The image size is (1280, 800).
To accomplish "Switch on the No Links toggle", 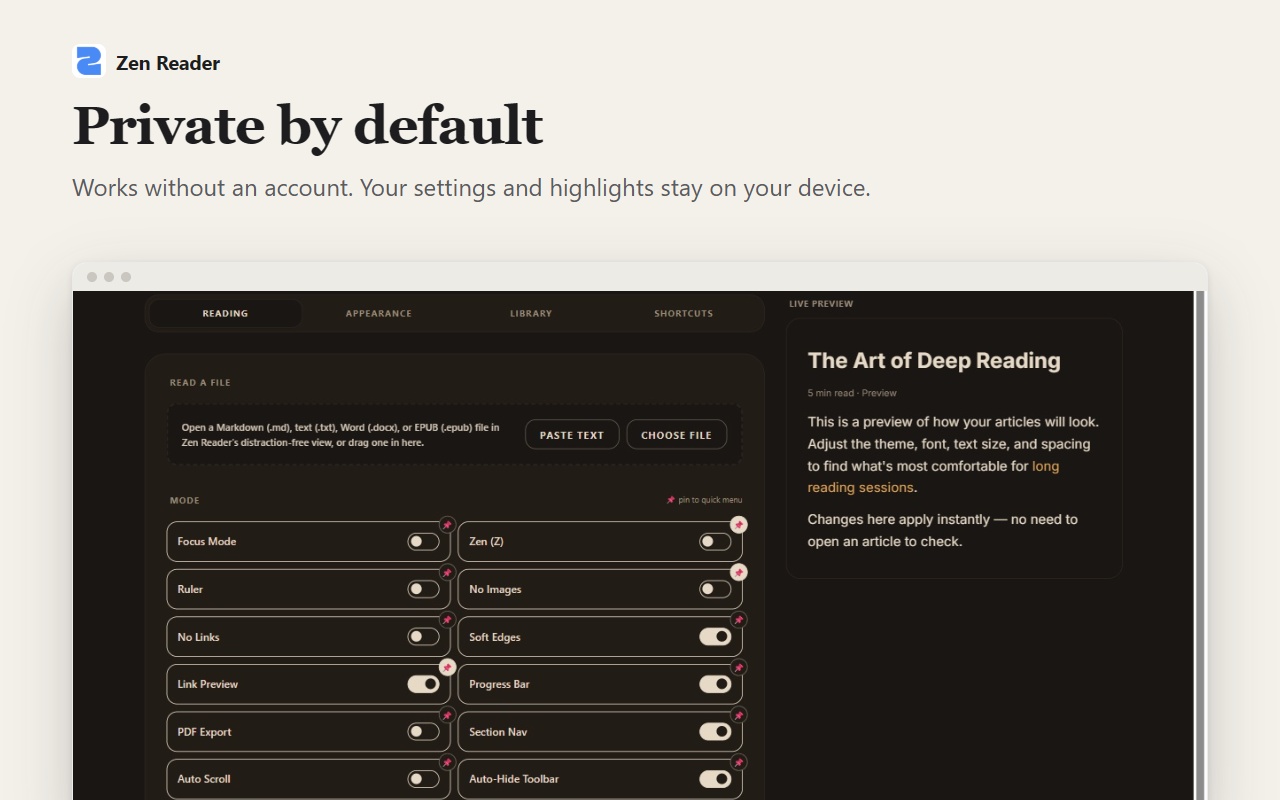I will click(423, 637).
